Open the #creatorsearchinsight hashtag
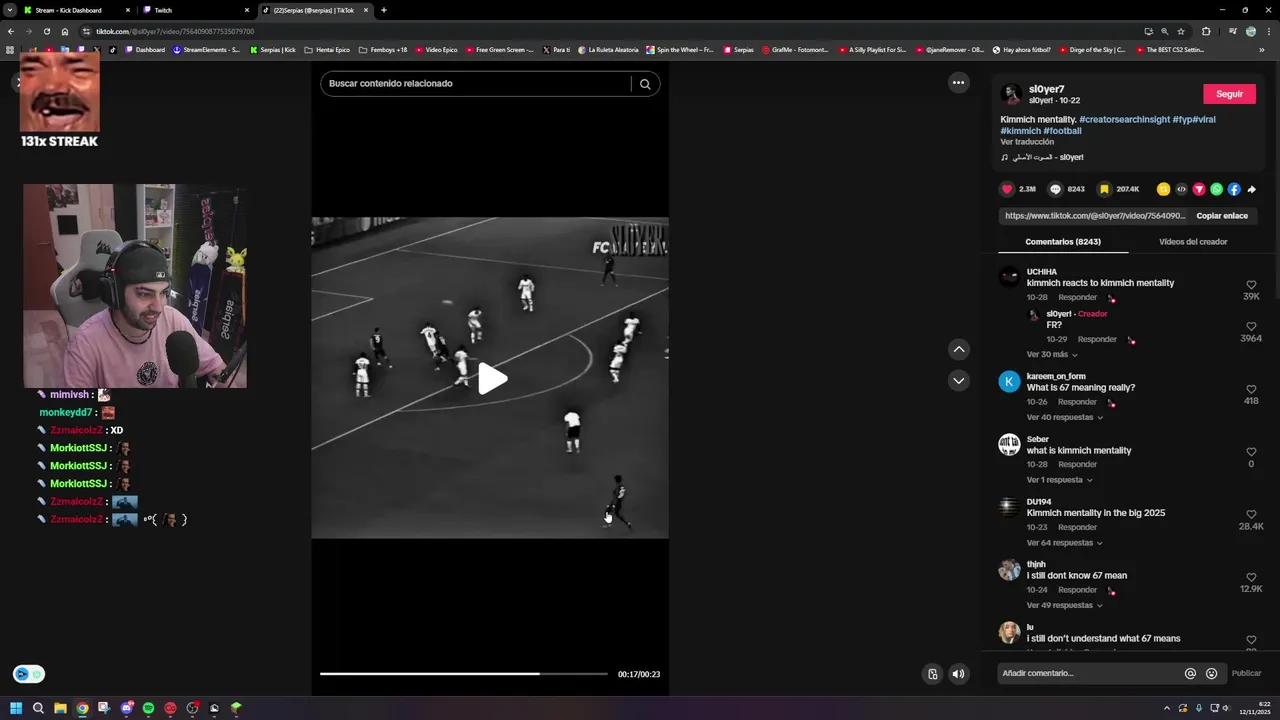This screenshot has width=1280, height=720. [x=1124, y=119]
